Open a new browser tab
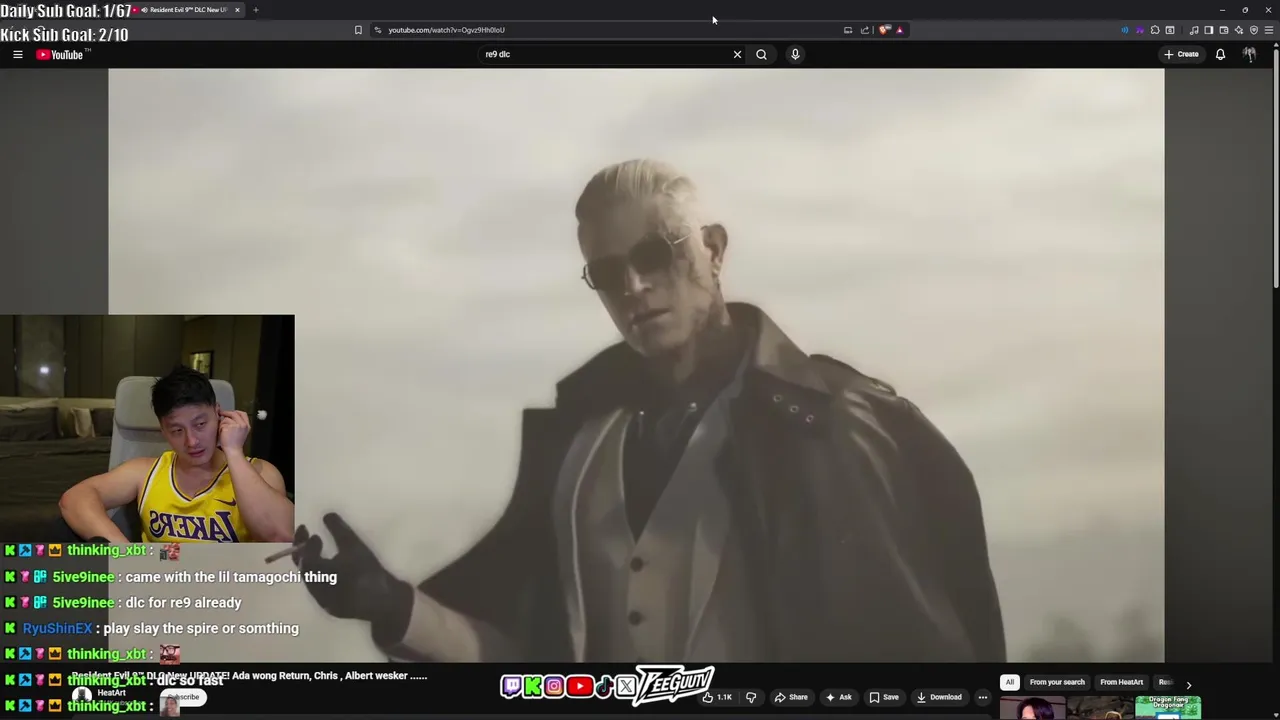Image resolution: width=1280 pixels, height=720 pixels. [x=256, y=10]
